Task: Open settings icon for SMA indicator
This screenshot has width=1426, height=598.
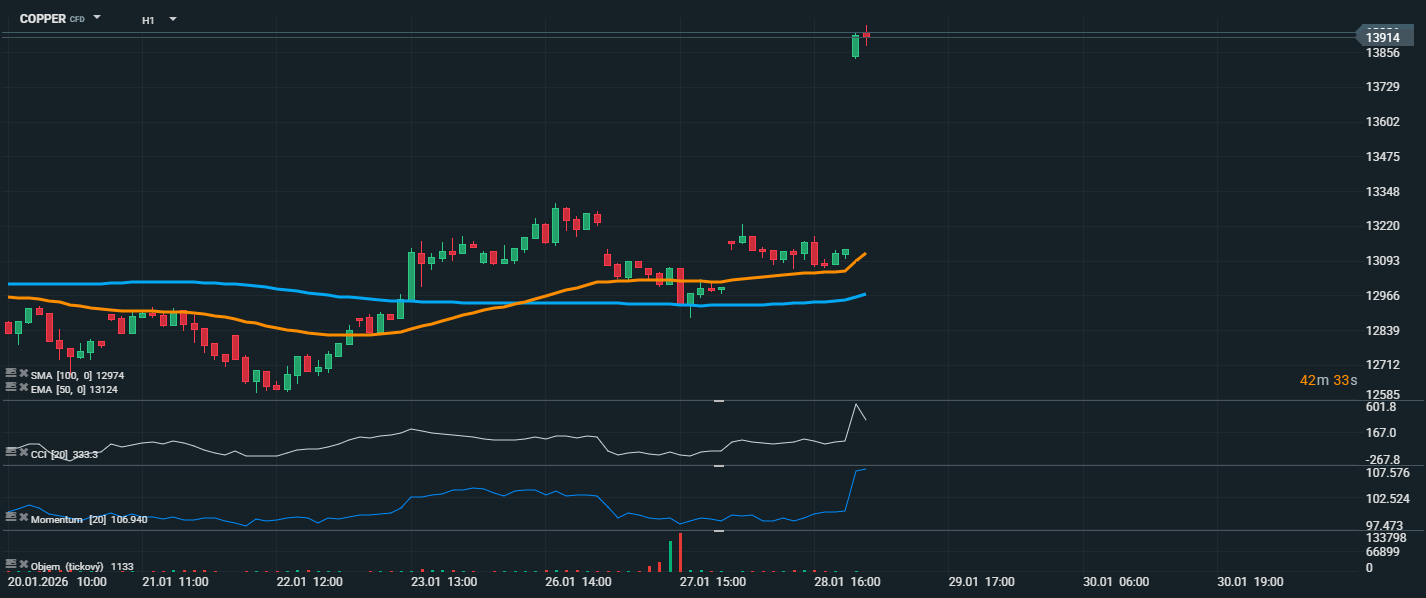Action: click(11, 374)
